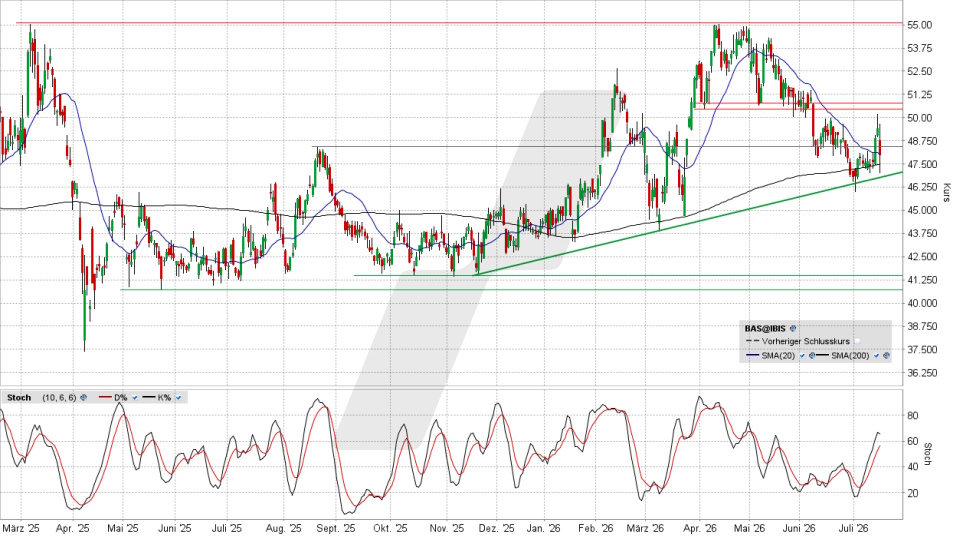Click the Aug. '25 date label

point(284,528)
